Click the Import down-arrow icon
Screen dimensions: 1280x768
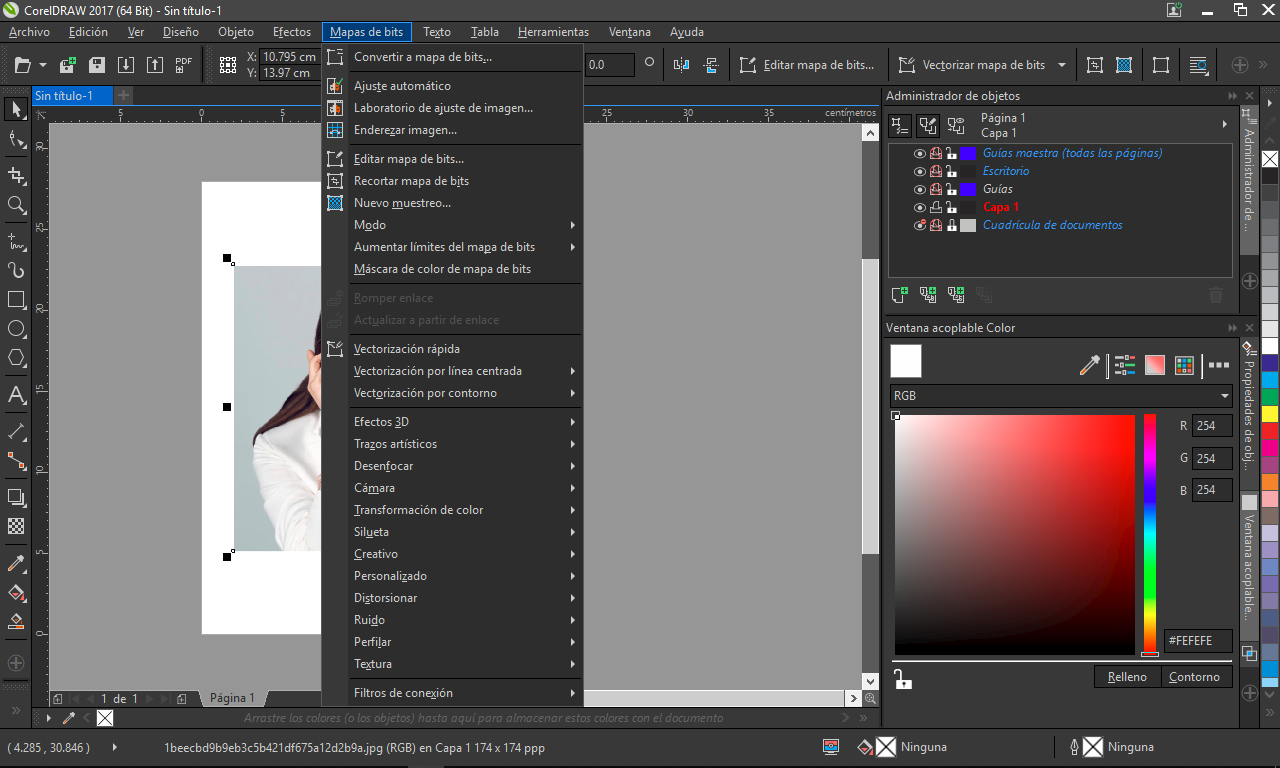pos(126,65)
